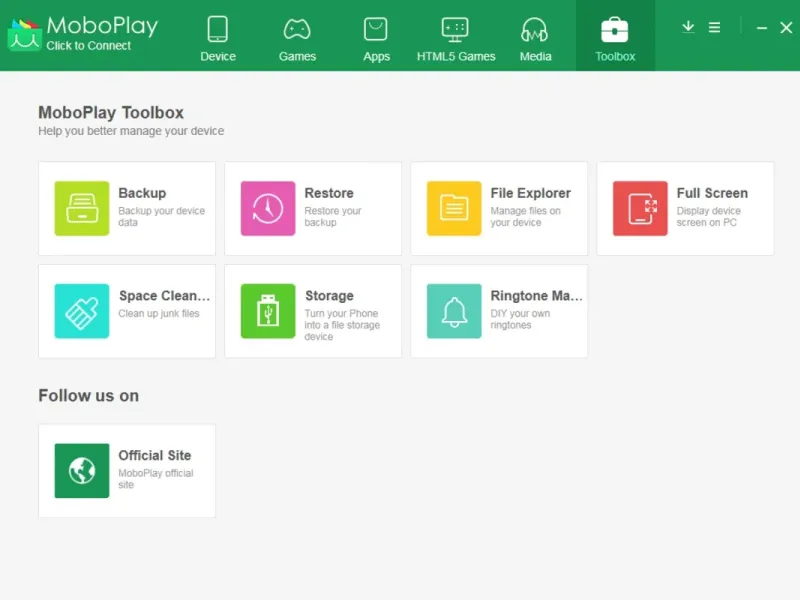Image resolution: width=800 pixels, height=600 pixels.
Task: Open the HTML5 Games monitor icon
Action: (455, 30)
